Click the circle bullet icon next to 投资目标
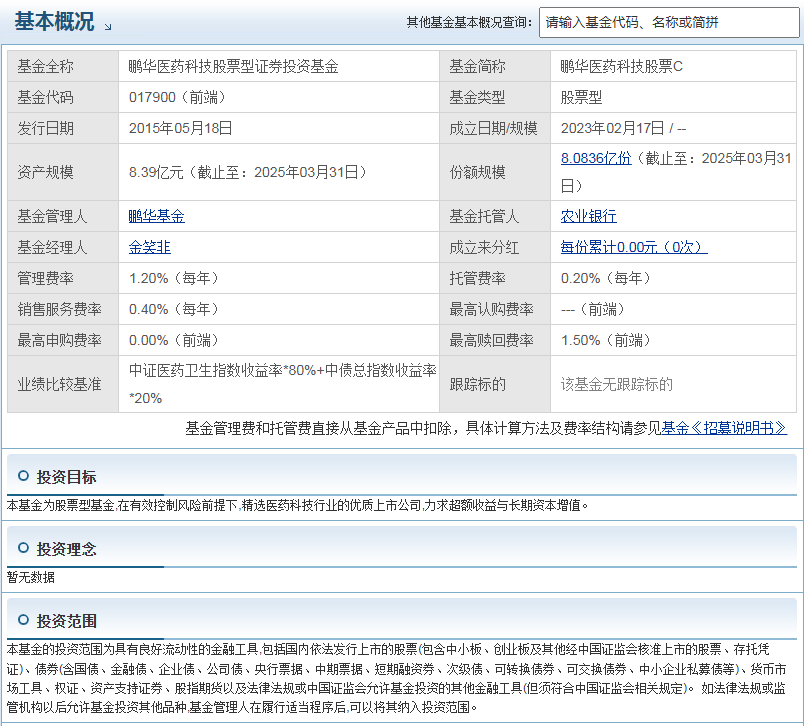This screenshot has width=804, height=726. (23, 476)
